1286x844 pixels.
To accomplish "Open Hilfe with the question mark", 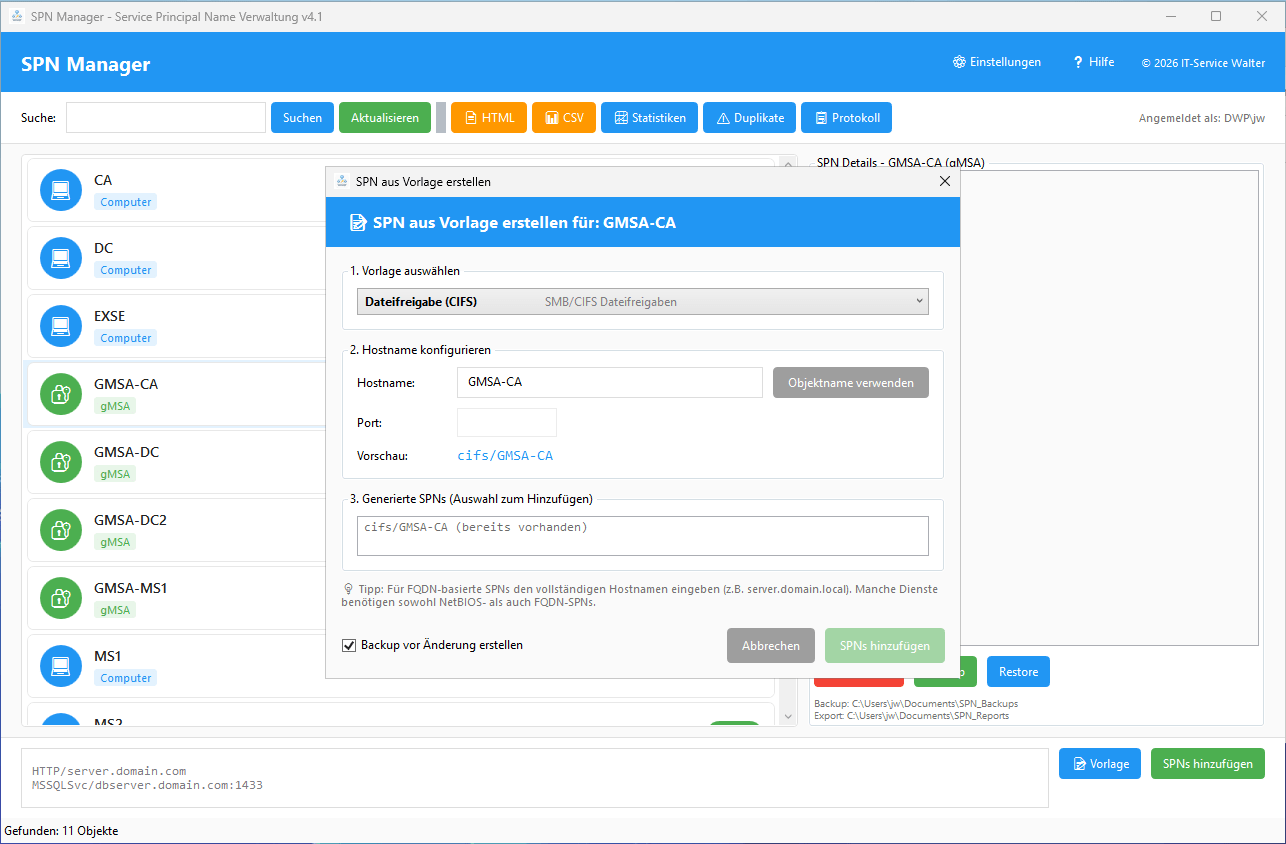I will pos(1078,62).
